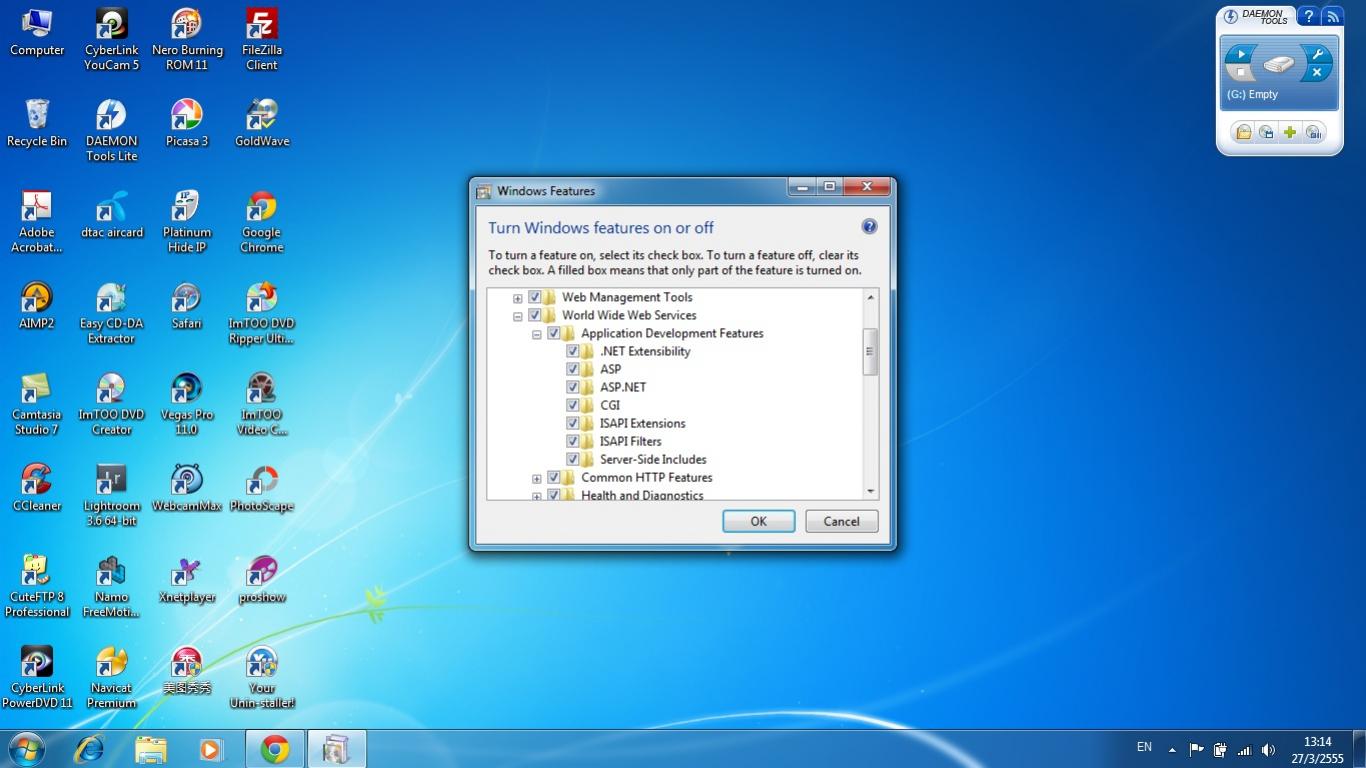Viewport: 1366px width, 768px height.
Task: Uncheck the Web Management Tools checkbox
Action: coord(535,297)
